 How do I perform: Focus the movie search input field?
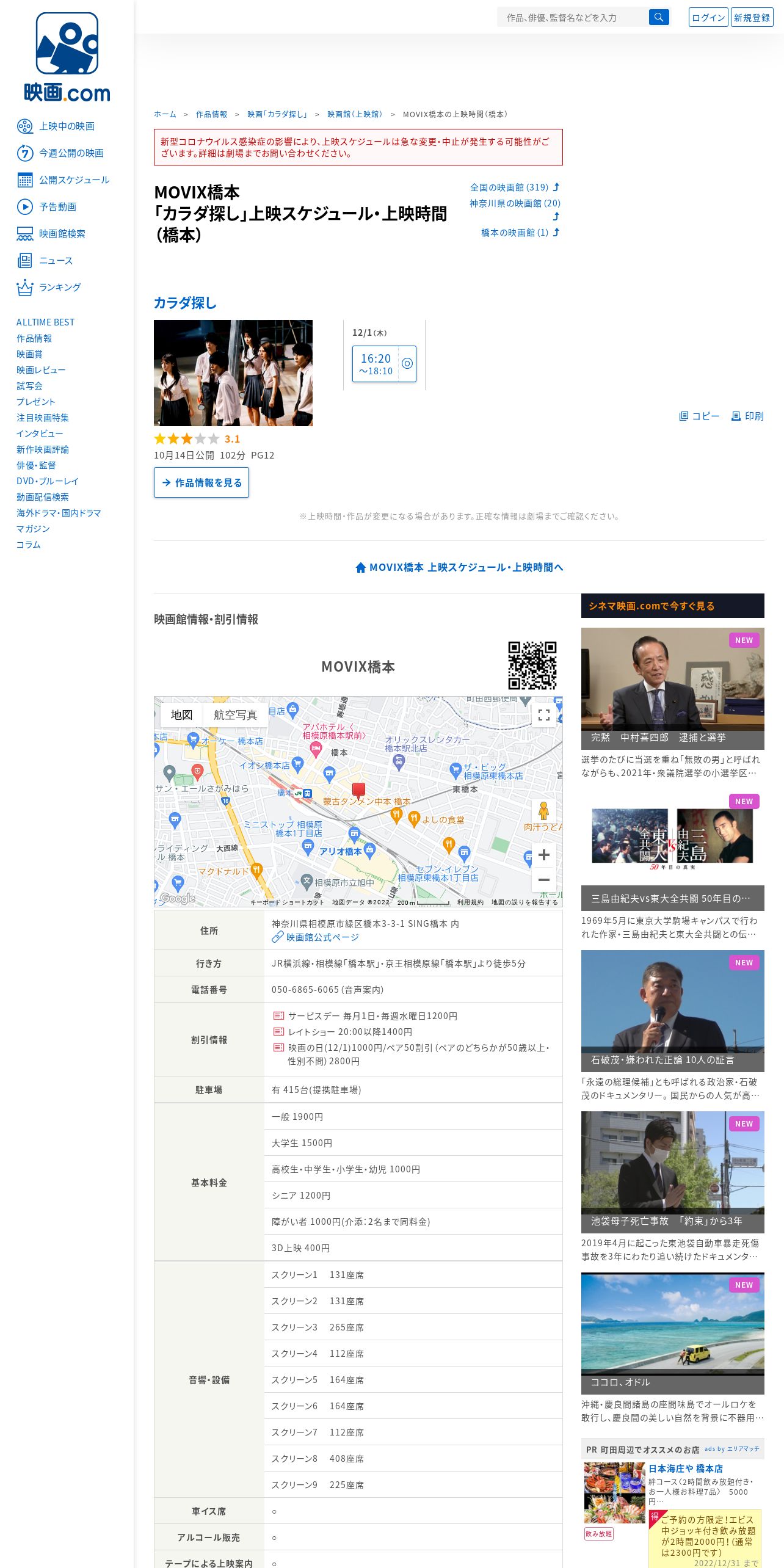pyautogui.click(x=573, y=18)
